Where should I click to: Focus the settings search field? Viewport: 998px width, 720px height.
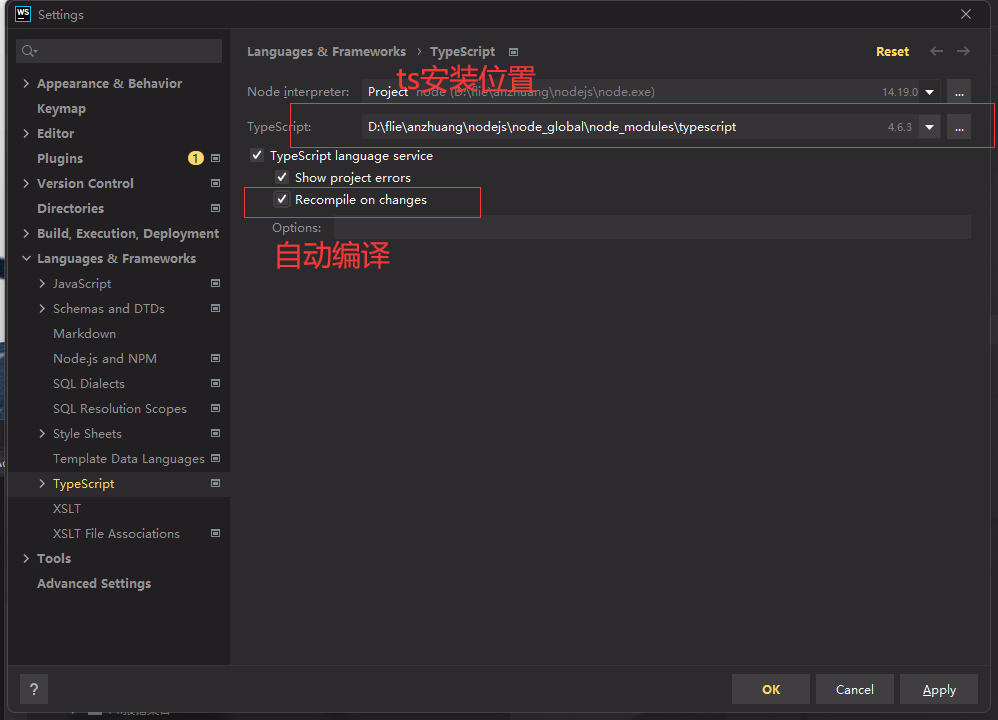point(119,51)
